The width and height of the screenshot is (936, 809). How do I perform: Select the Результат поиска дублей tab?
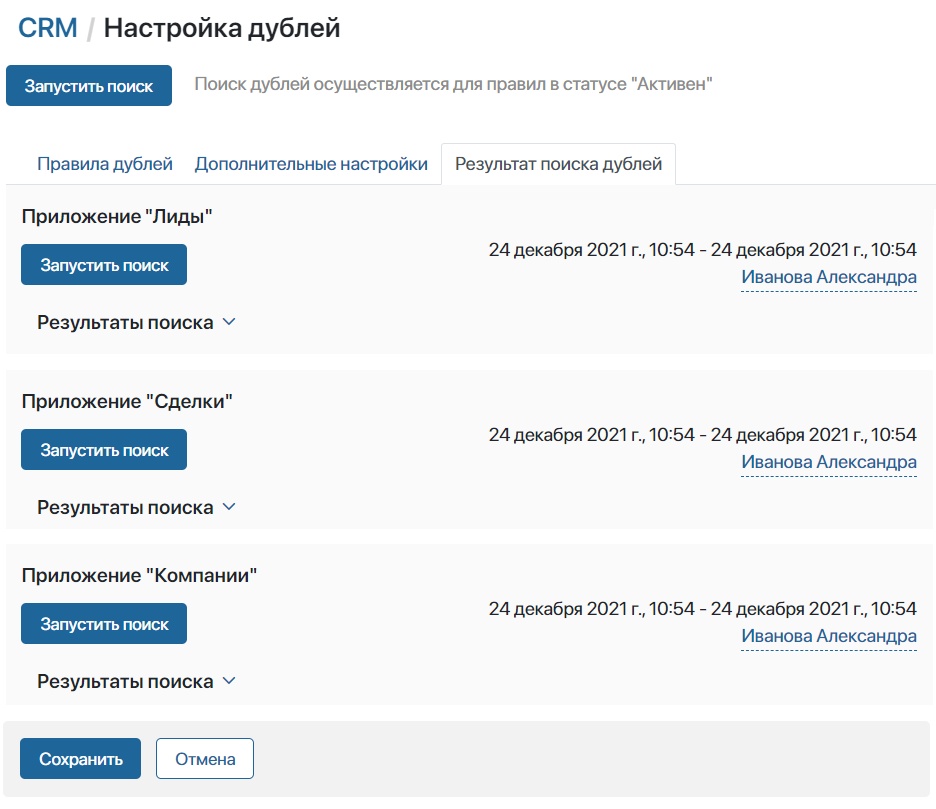[x=558, y=164]
